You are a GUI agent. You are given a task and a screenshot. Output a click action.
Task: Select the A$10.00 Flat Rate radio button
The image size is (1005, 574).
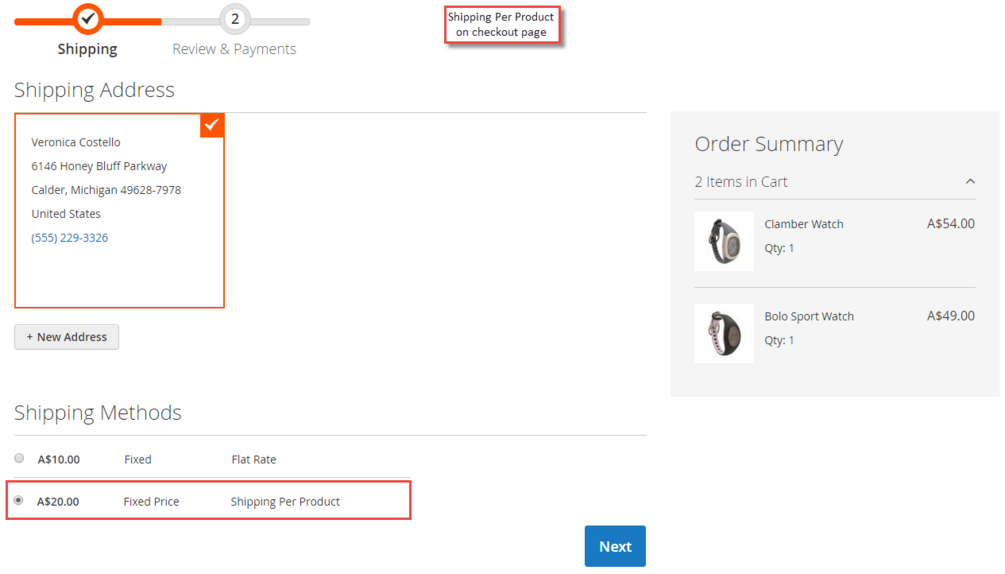[19, 458]
